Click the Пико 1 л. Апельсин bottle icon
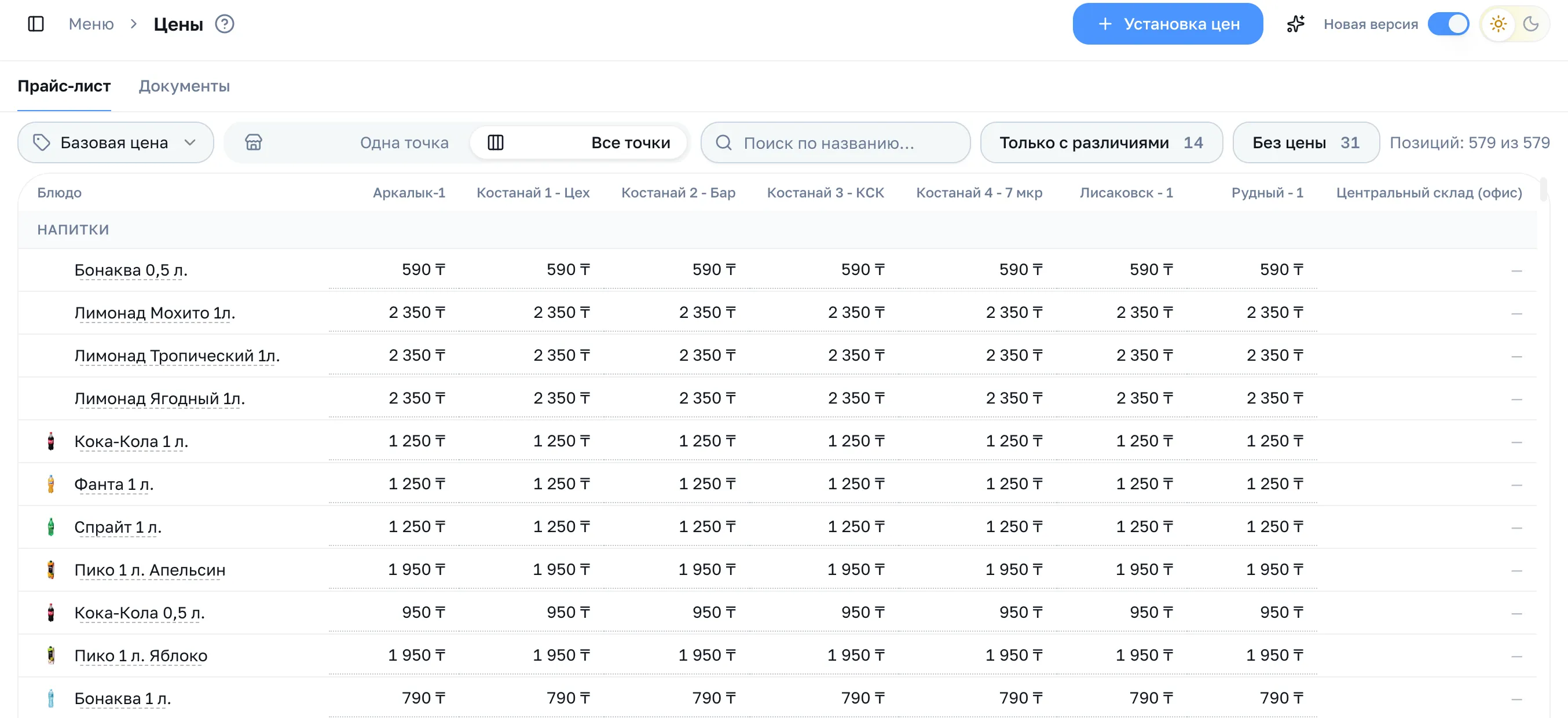Viewport: 1568px width, 718px height. (x=51, y=570)
